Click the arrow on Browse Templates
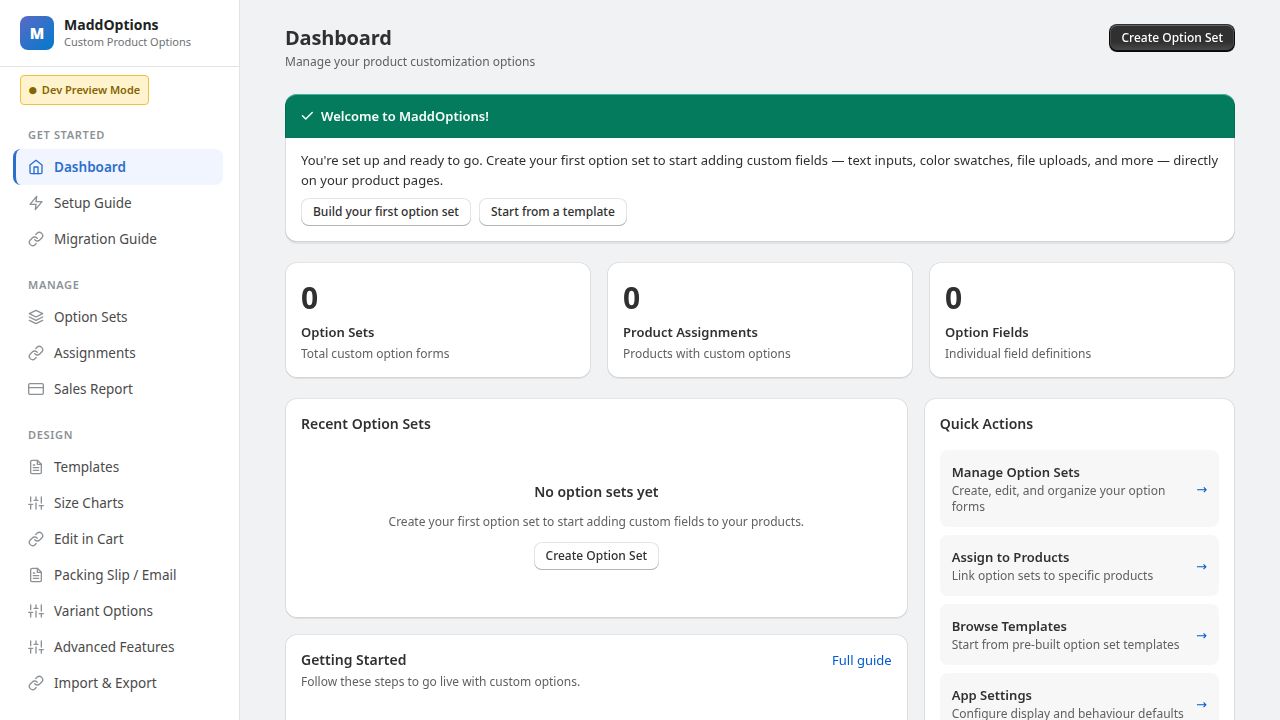Viewport: 1280px width, 720px height. pyautogui.click(x=1202, y=635)
